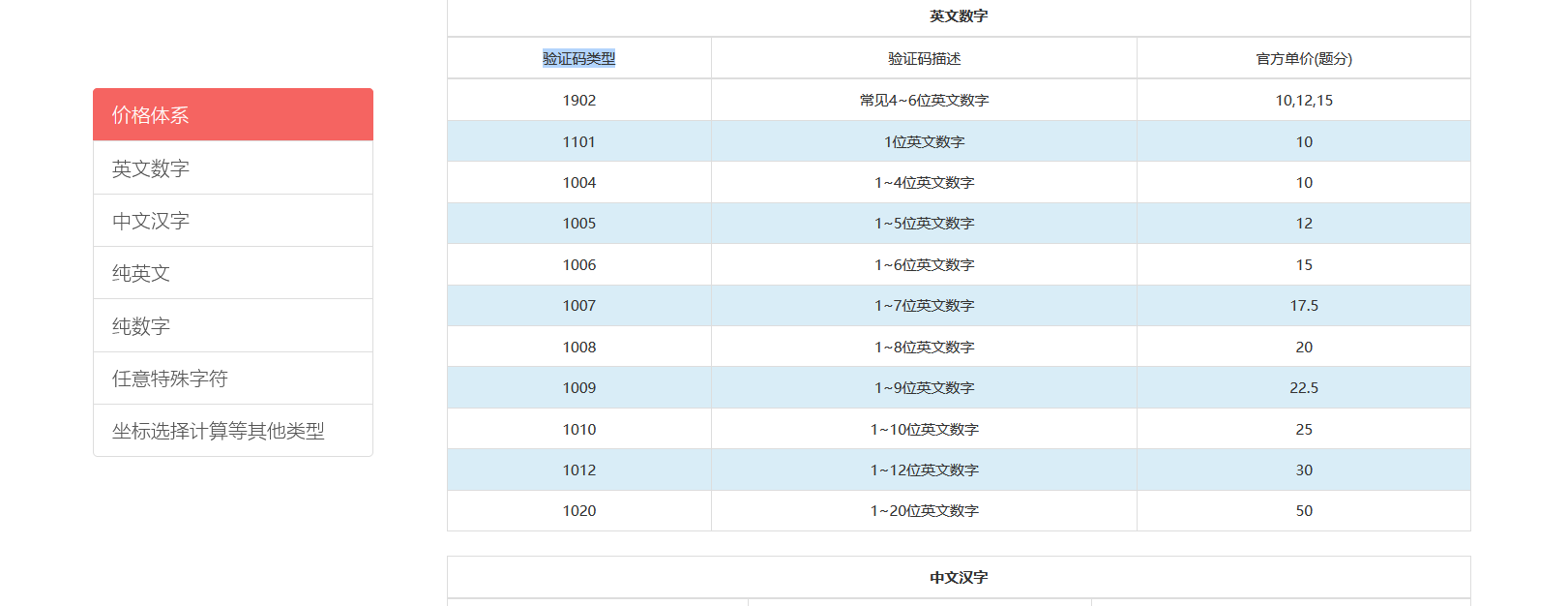Click the 1~6位英文数字 description cell
Image resolution: width=1568 pixels, height=606 pixels.
(x=925, y=264)
